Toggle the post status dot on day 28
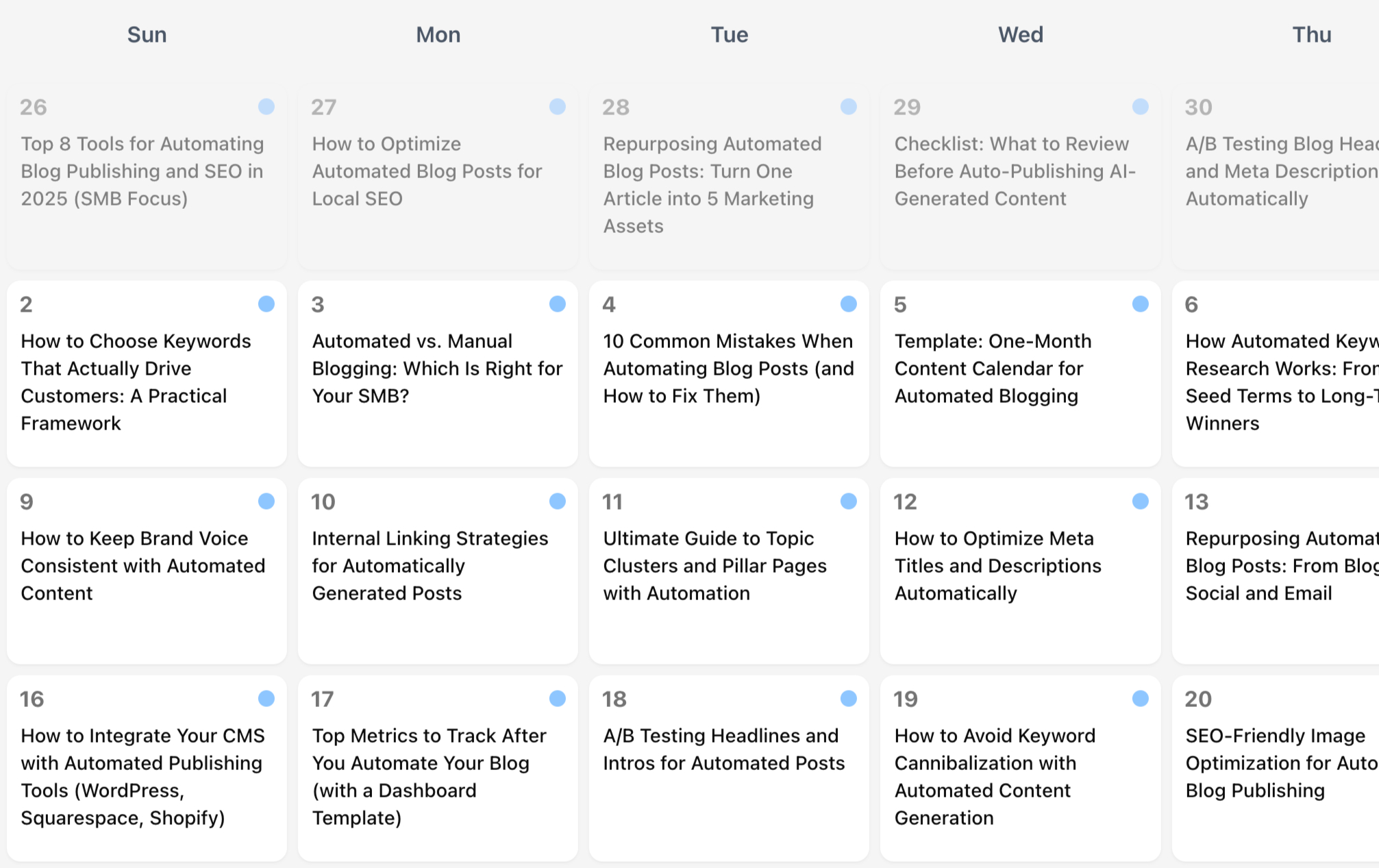This screenshot has width=1379, height=868. [x=848, y=106]
